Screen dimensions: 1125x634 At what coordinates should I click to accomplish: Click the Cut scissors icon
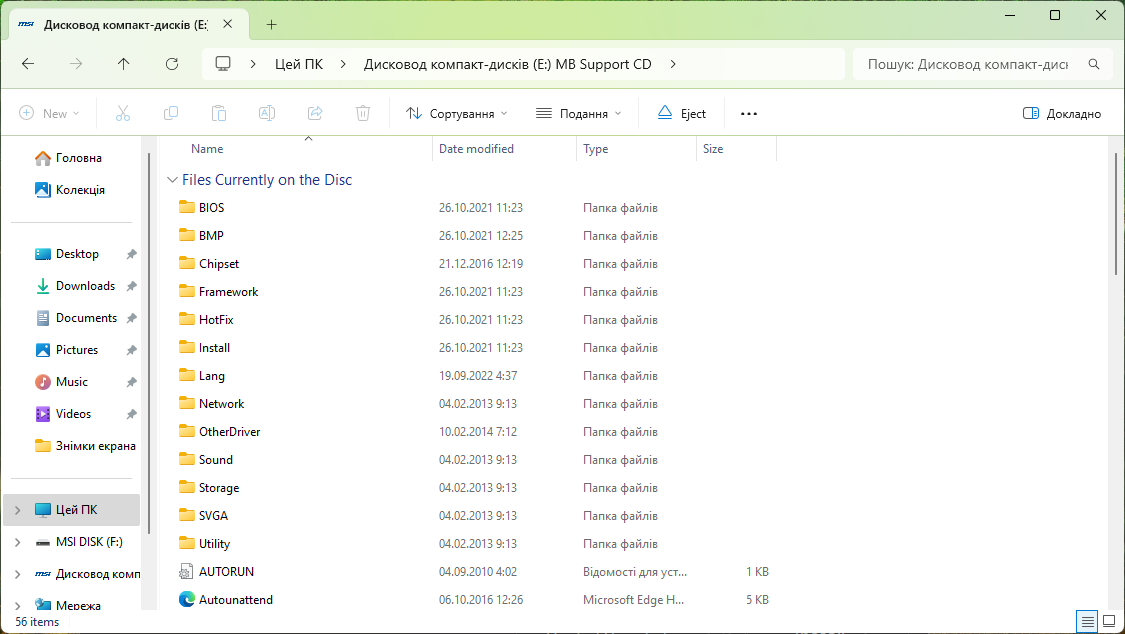click(x=123, y=113)
